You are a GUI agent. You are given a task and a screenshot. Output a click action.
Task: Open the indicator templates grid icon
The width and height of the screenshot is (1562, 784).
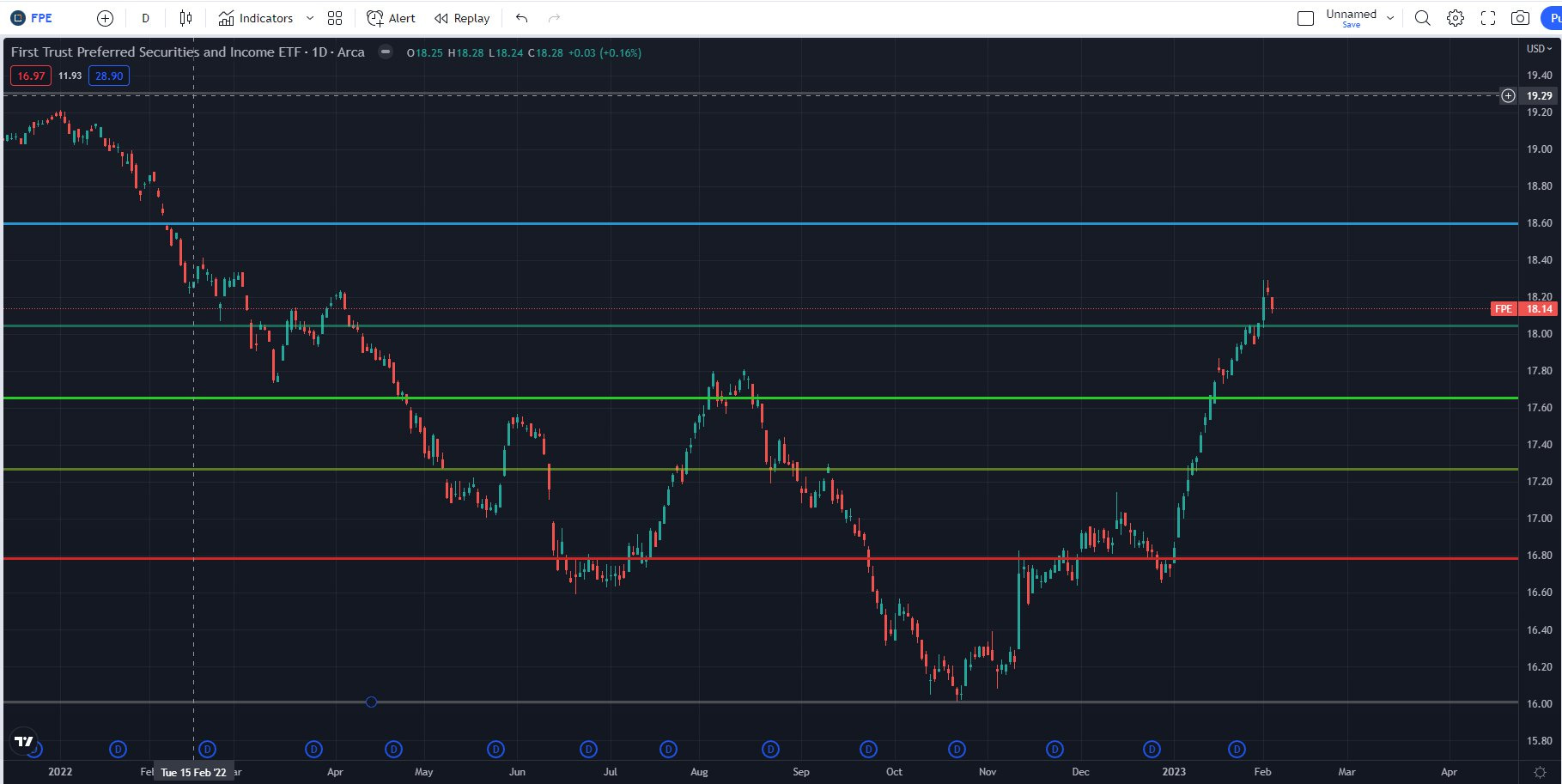click(335, 18)
